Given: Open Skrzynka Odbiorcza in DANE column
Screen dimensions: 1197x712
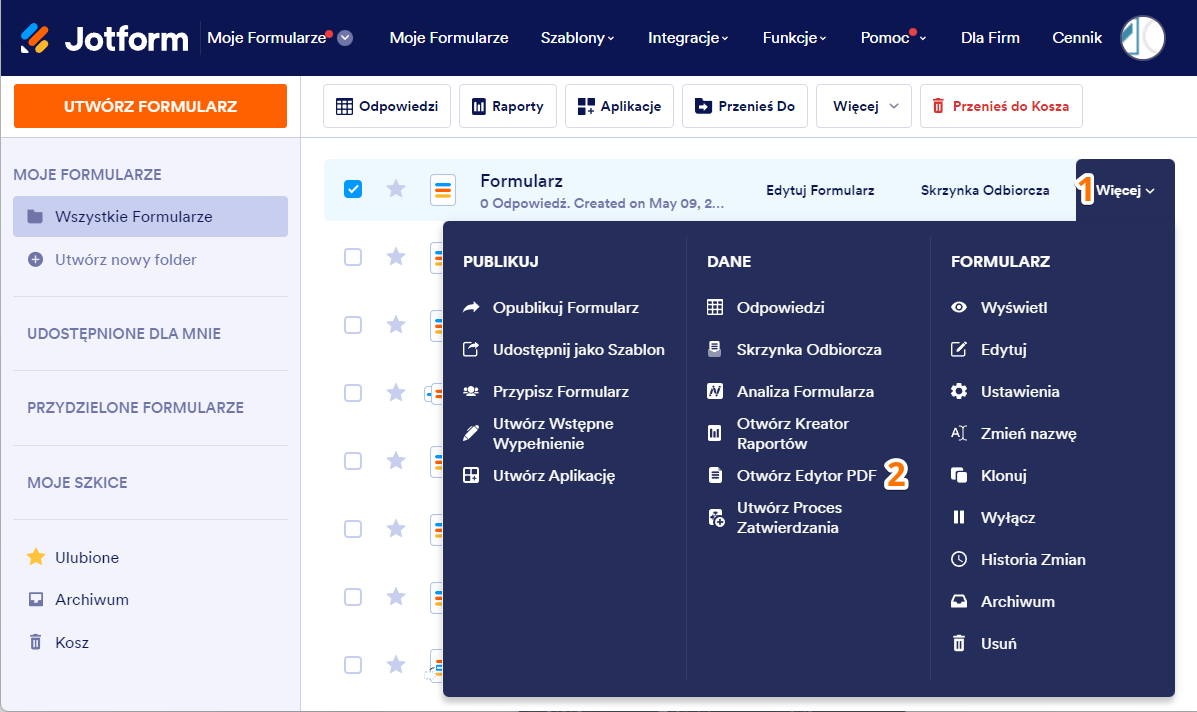Looking at the screenshot, I should pos(794,350).
